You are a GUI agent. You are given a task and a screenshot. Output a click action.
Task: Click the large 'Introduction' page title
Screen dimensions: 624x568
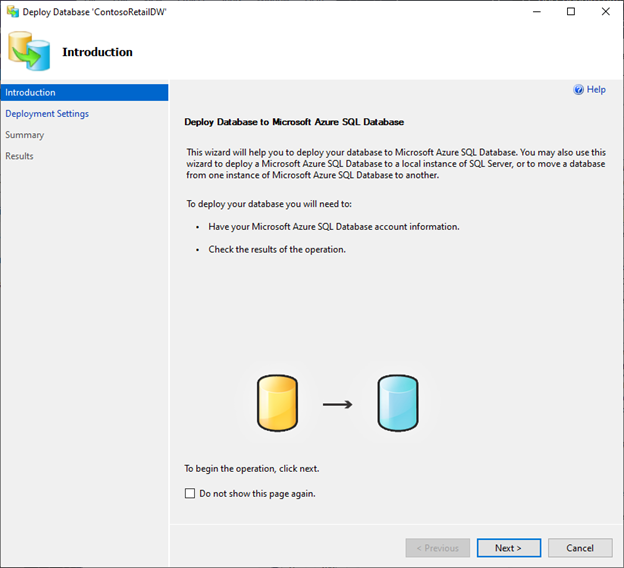pyautogui.click(x=98, y=52)
